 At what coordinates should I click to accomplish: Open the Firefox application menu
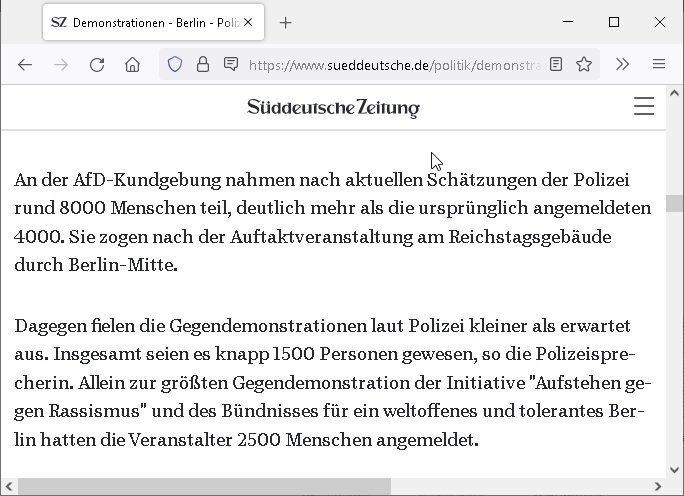point(659,65)
